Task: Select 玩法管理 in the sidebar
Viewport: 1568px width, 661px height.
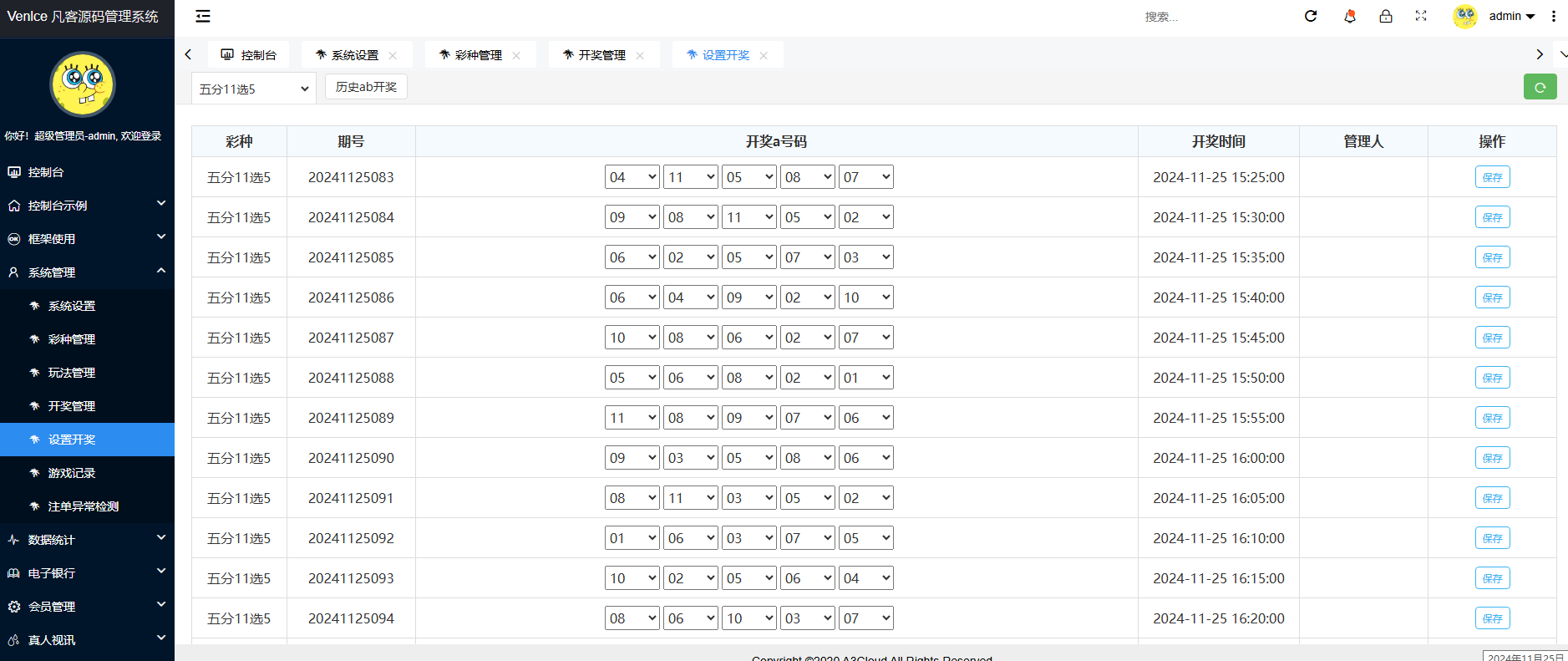Action: [x=72, y=373]
